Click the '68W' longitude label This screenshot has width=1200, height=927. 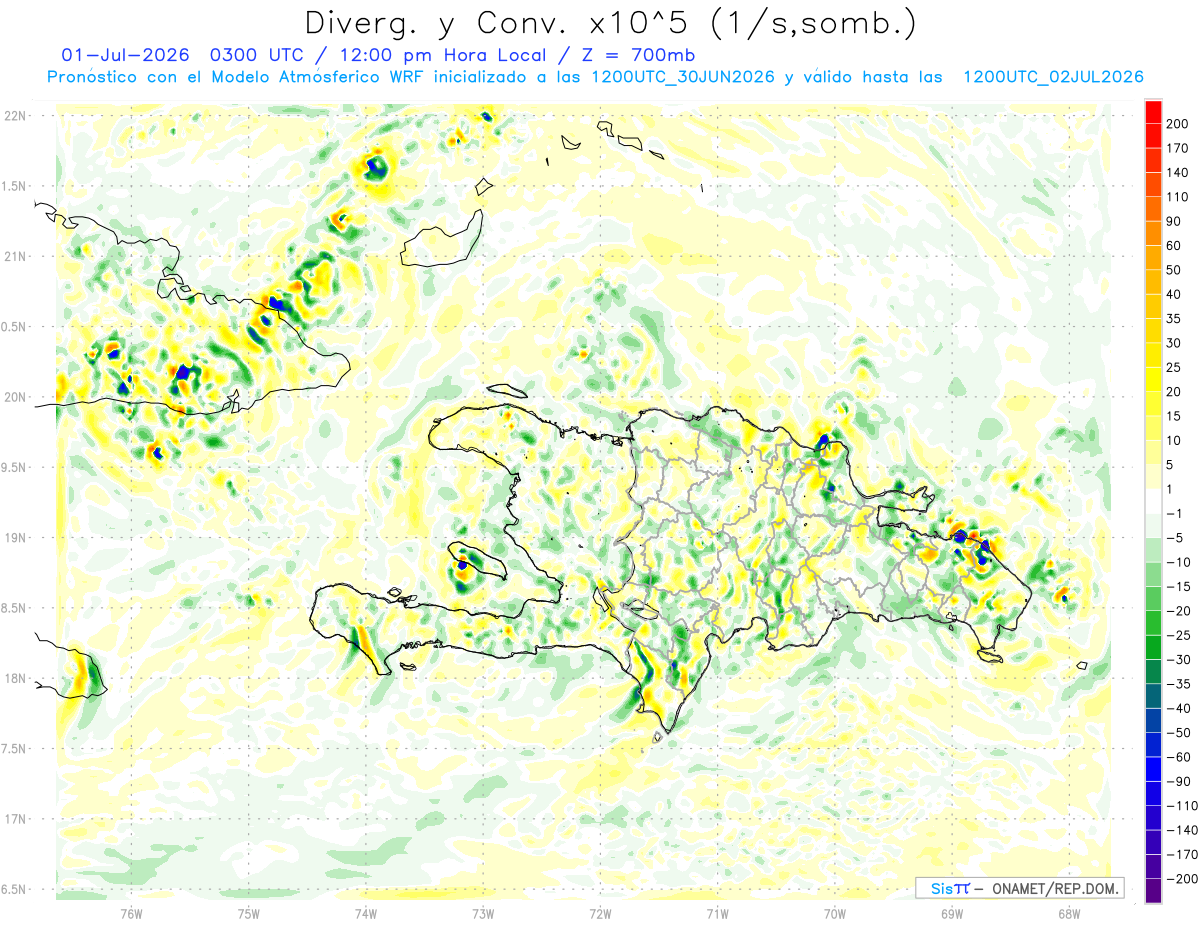tap(1069, 913)
